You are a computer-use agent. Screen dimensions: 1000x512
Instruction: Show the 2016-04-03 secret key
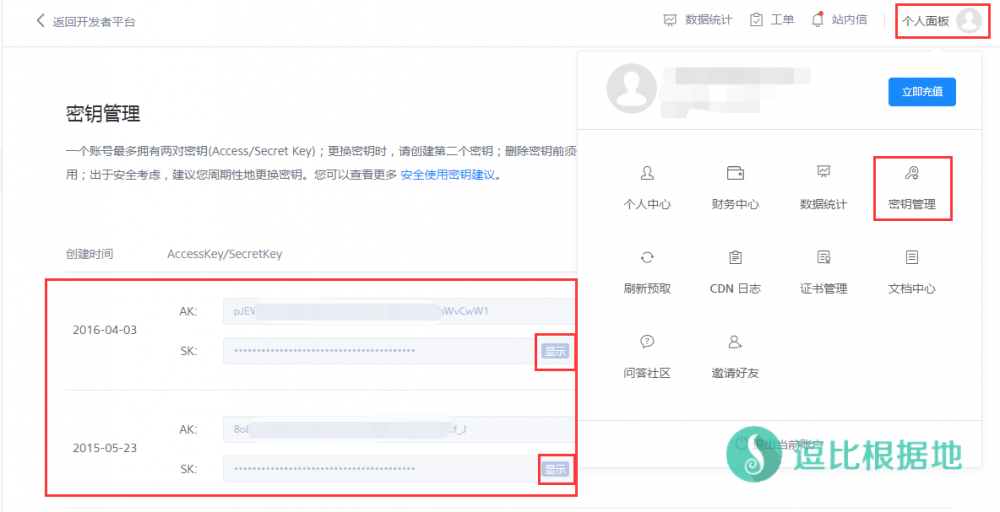pos(554,351)
